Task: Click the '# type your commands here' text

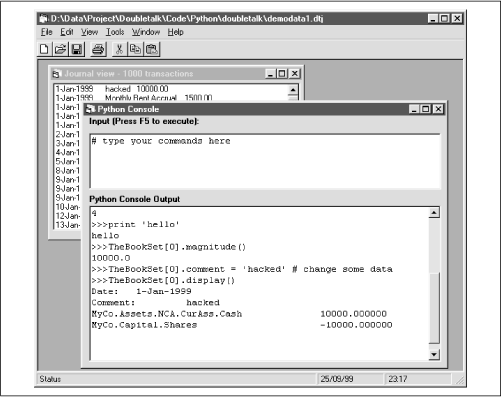Action: 161,141
